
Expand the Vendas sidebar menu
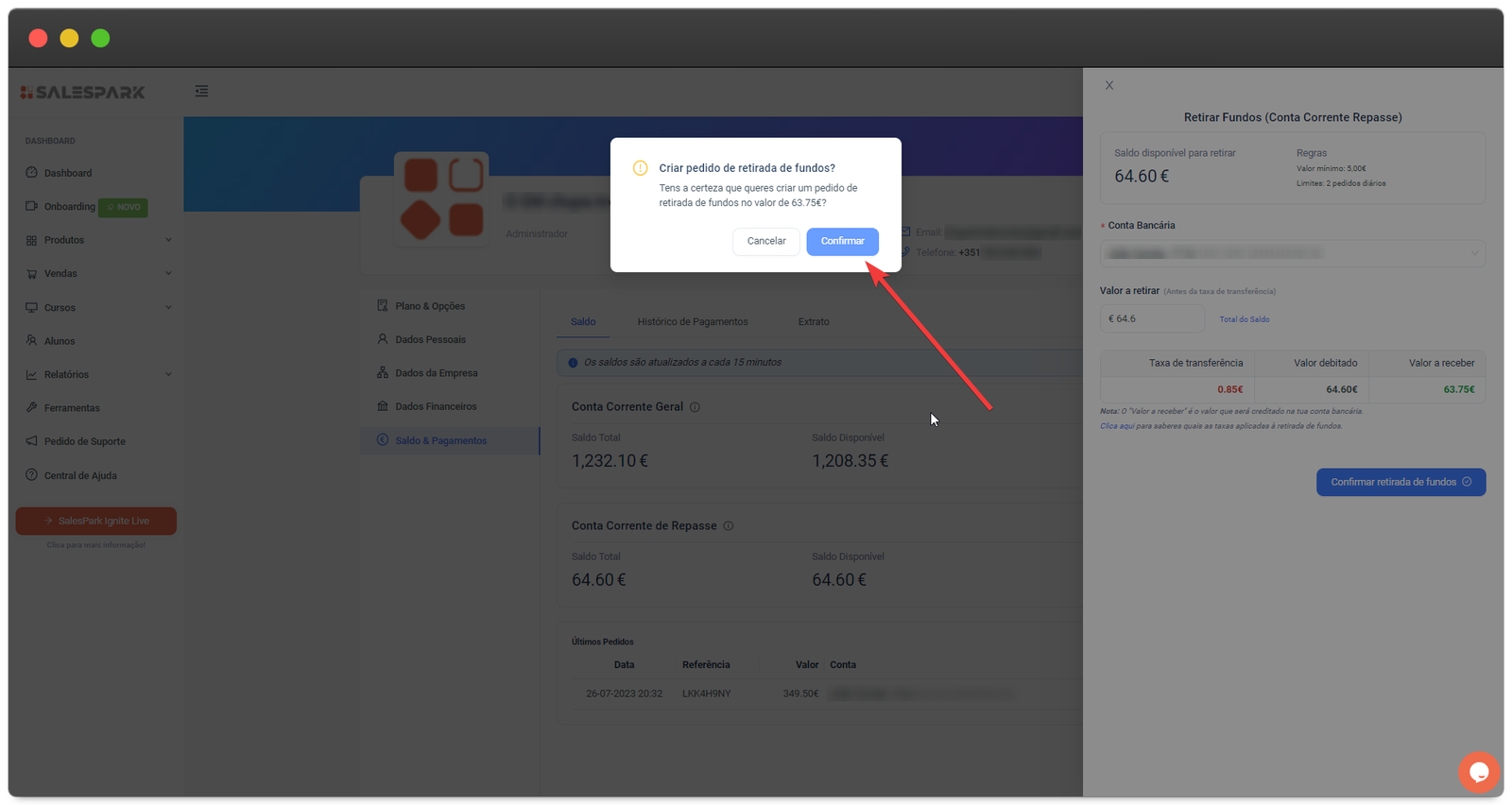168,274
